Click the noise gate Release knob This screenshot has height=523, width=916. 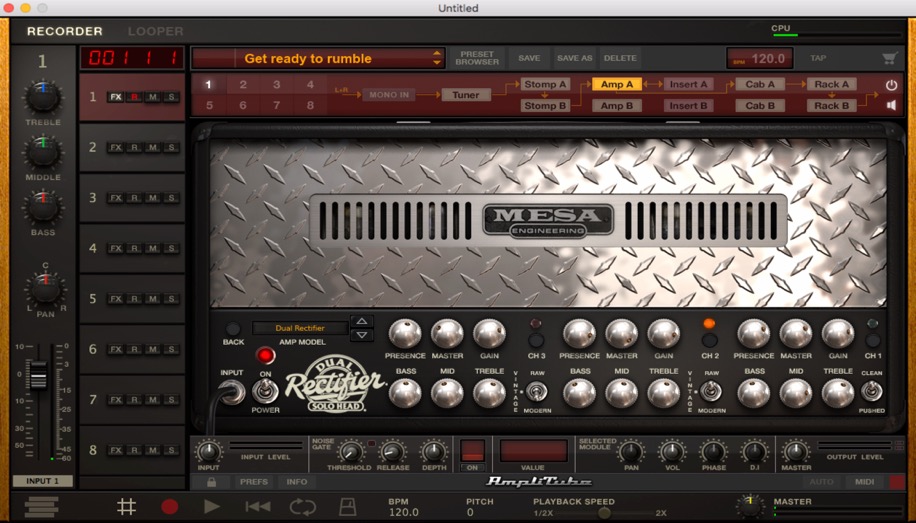(392, 452)
